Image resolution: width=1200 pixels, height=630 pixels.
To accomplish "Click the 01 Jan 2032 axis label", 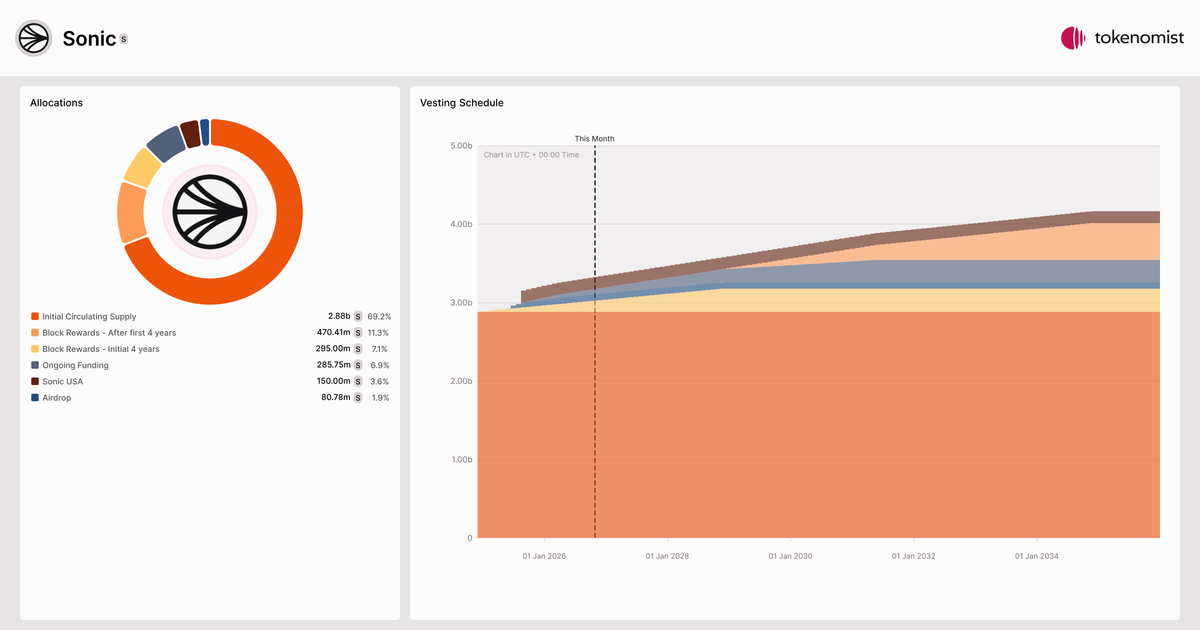I will point(913,556).
